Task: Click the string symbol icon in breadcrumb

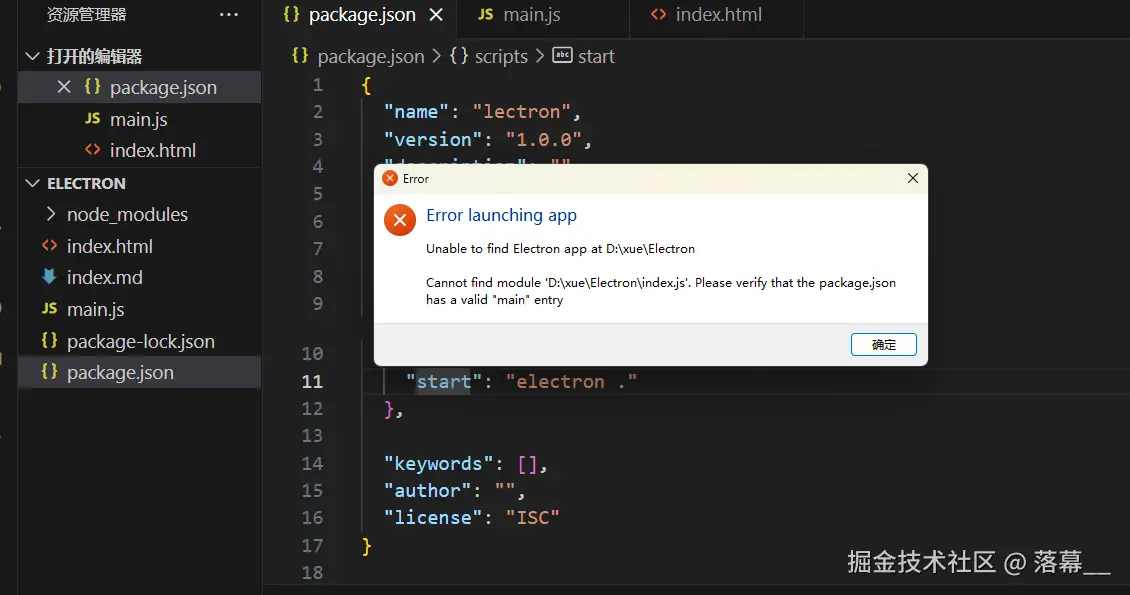Action: point(562,55)
